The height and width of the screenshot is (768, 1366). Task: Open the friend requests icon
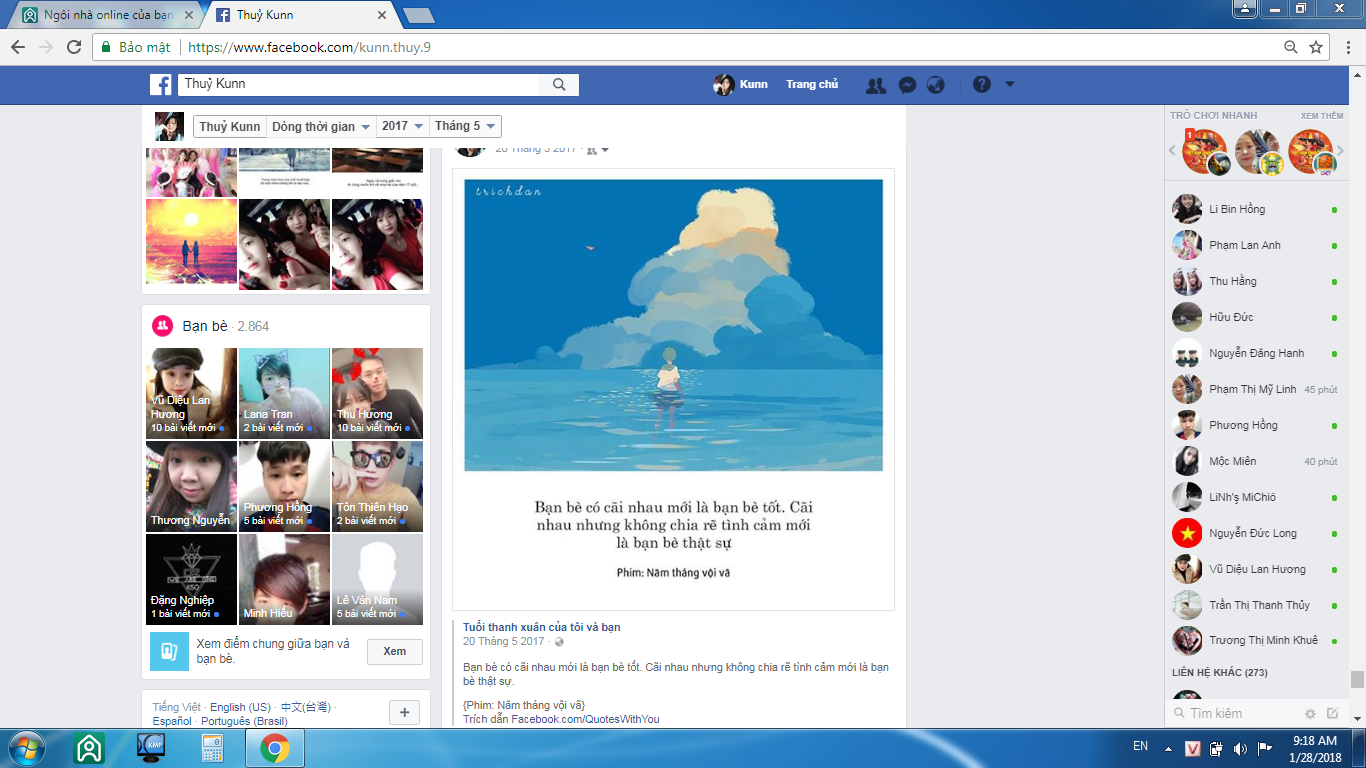pos(876,85)
